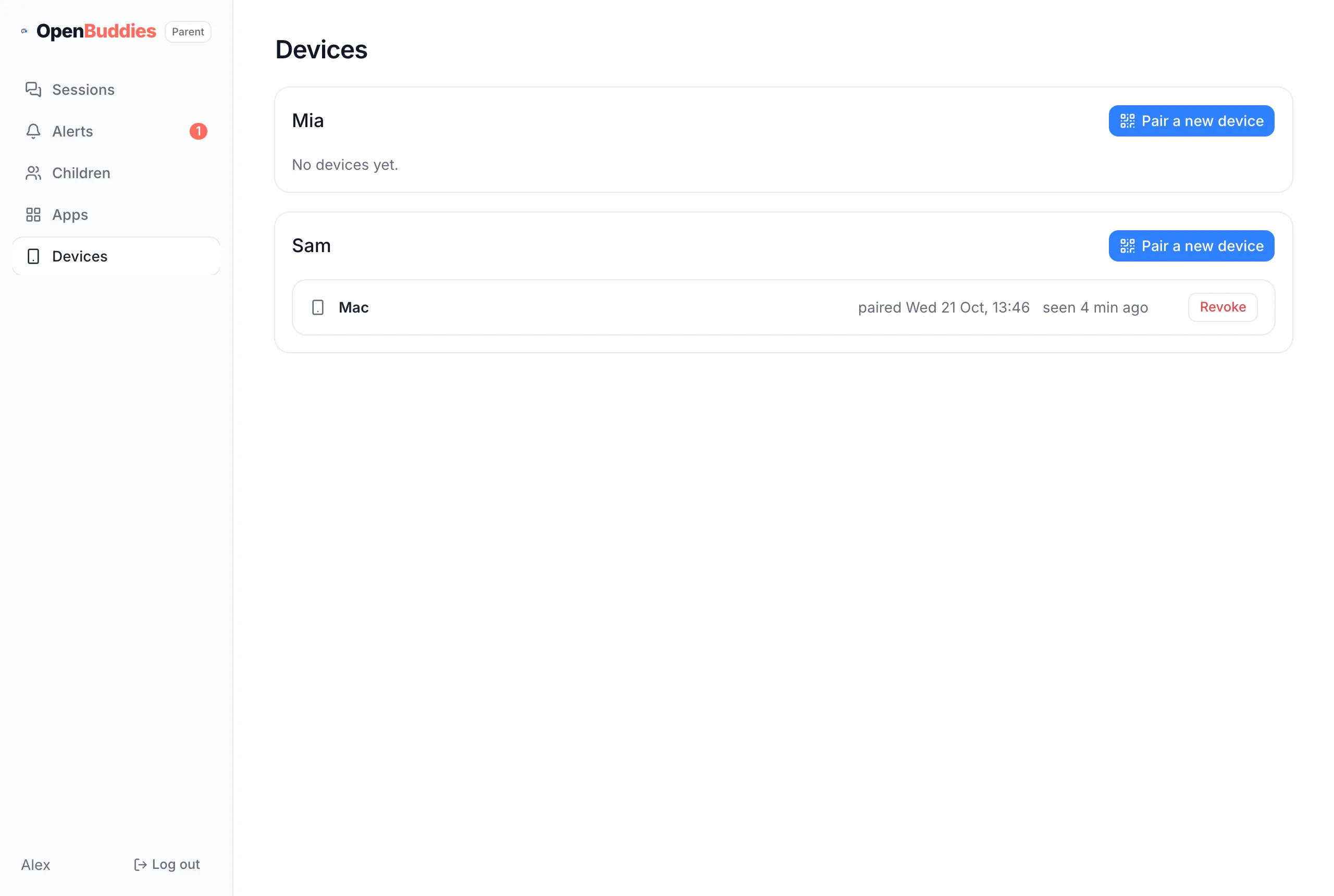This screenshot has width=1334, height=896.
Task: Click QR code icon in Sam's pair button
Action: [x=1127, y=246]
